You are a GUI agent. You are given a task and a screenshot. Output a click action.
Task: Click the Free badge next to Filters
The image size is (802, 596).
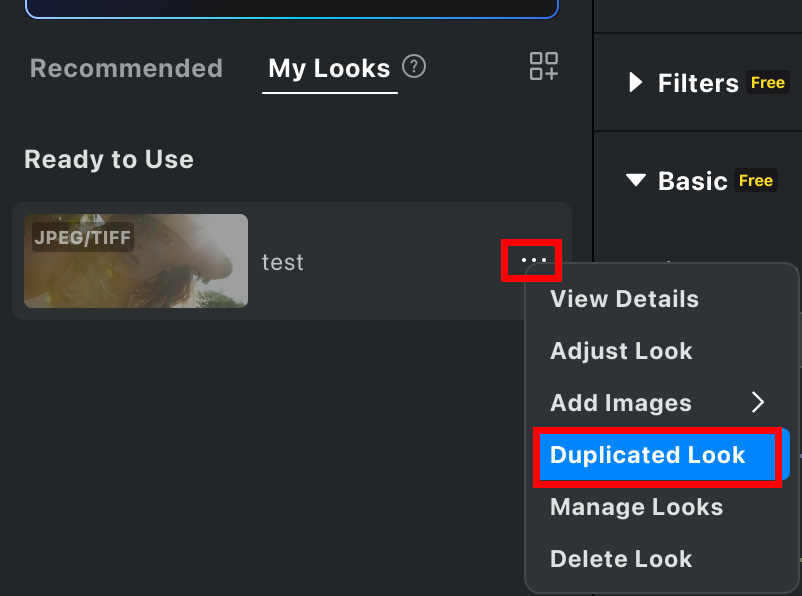tap(768, 82)
